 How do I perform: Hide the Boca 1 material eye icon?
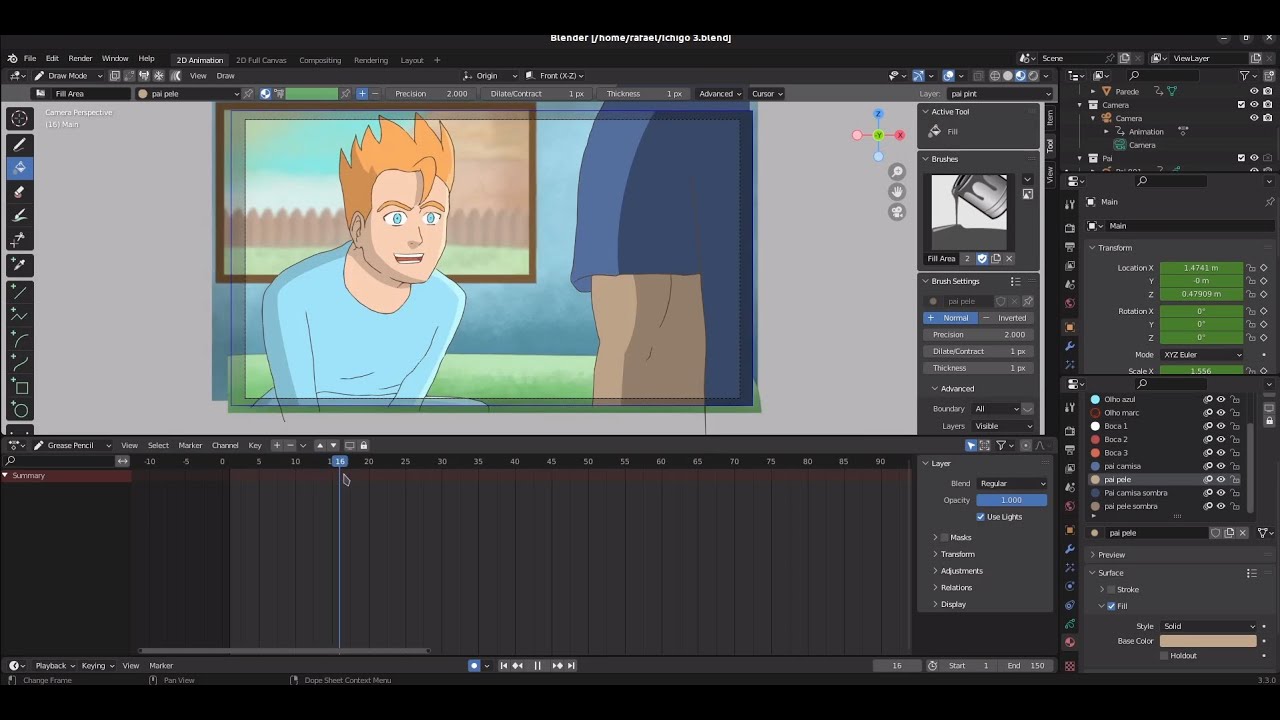(1221, 426)
